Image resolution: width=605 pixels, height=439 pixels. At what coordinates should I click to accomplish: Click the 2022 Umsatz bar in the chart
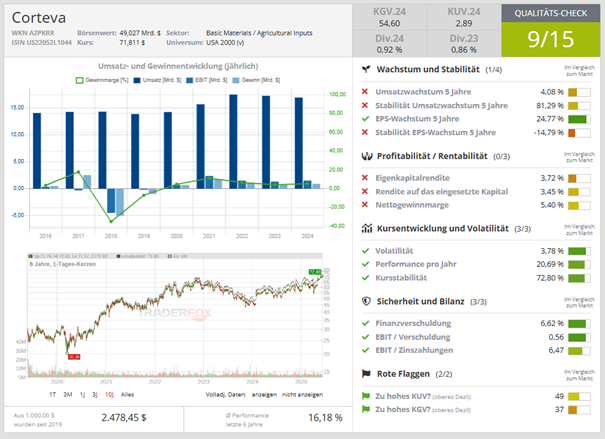pos(233,142)
